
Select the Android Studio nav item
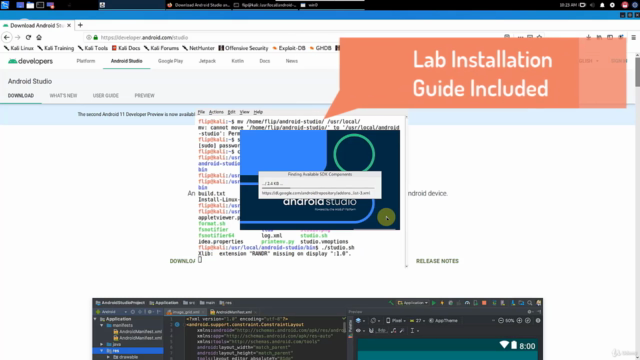click(x=127, y=61)
